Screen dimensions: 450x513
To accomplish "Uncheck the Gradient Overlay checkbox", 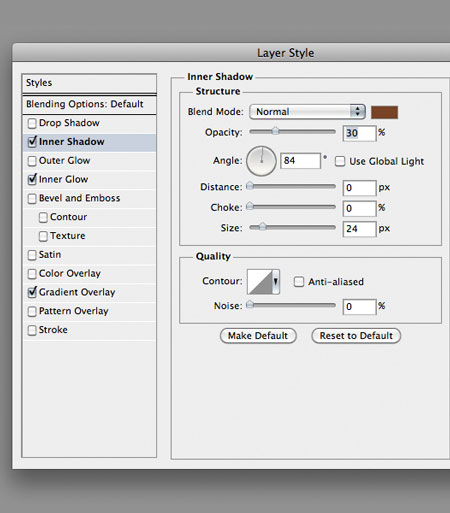I will 32,293.
